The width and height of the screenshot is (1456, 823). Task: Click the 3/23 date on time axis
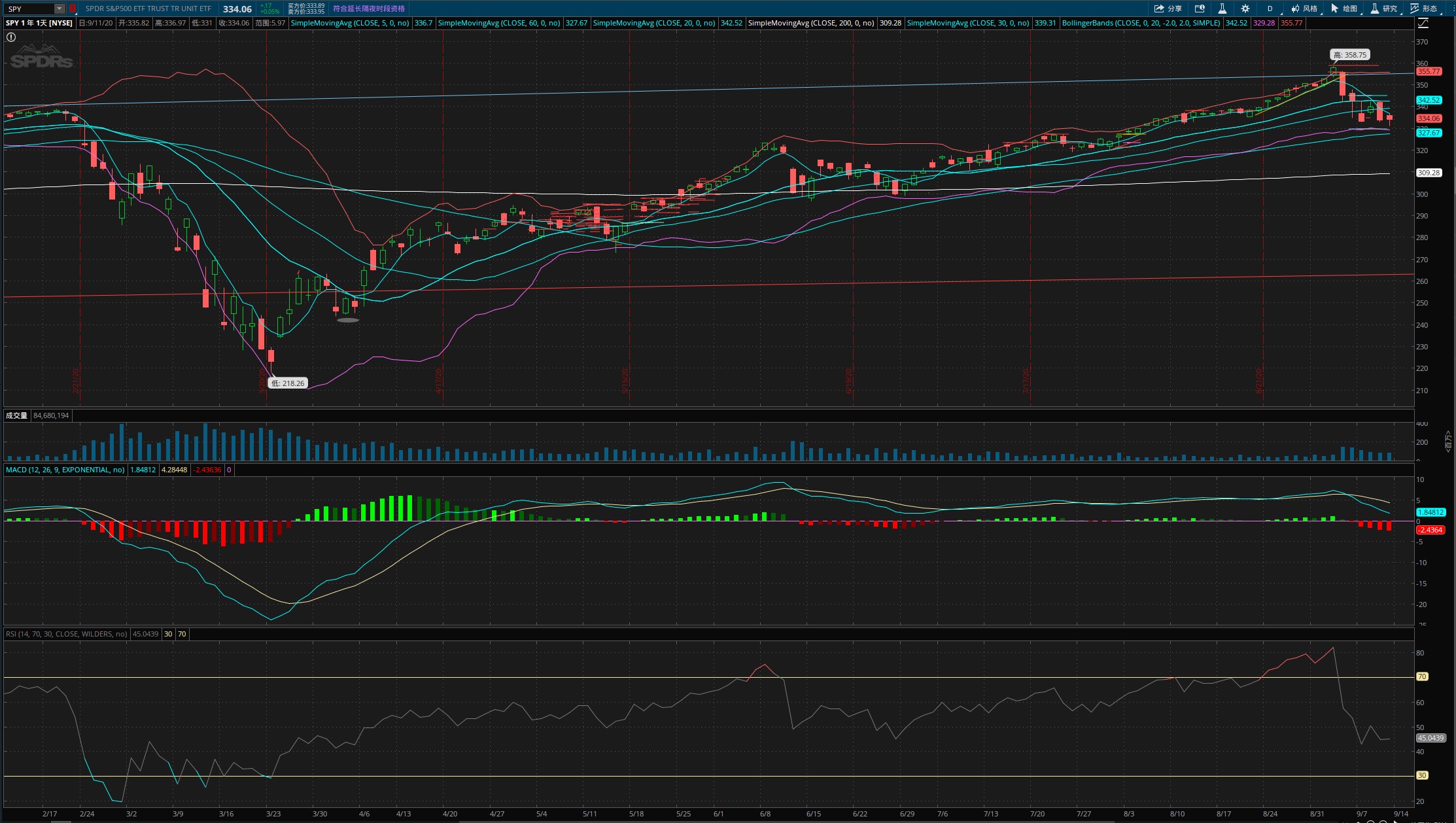click(273, 814)
